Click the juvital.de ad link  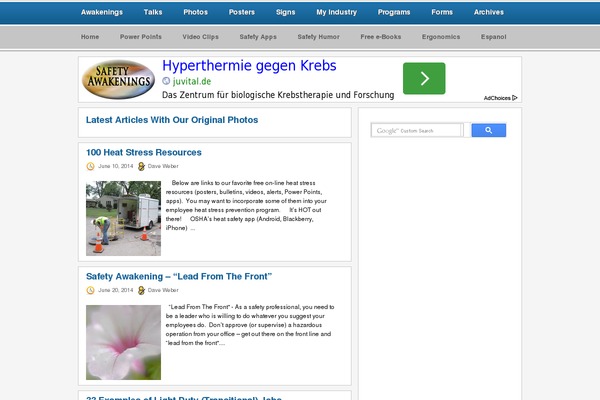(192, 81)
